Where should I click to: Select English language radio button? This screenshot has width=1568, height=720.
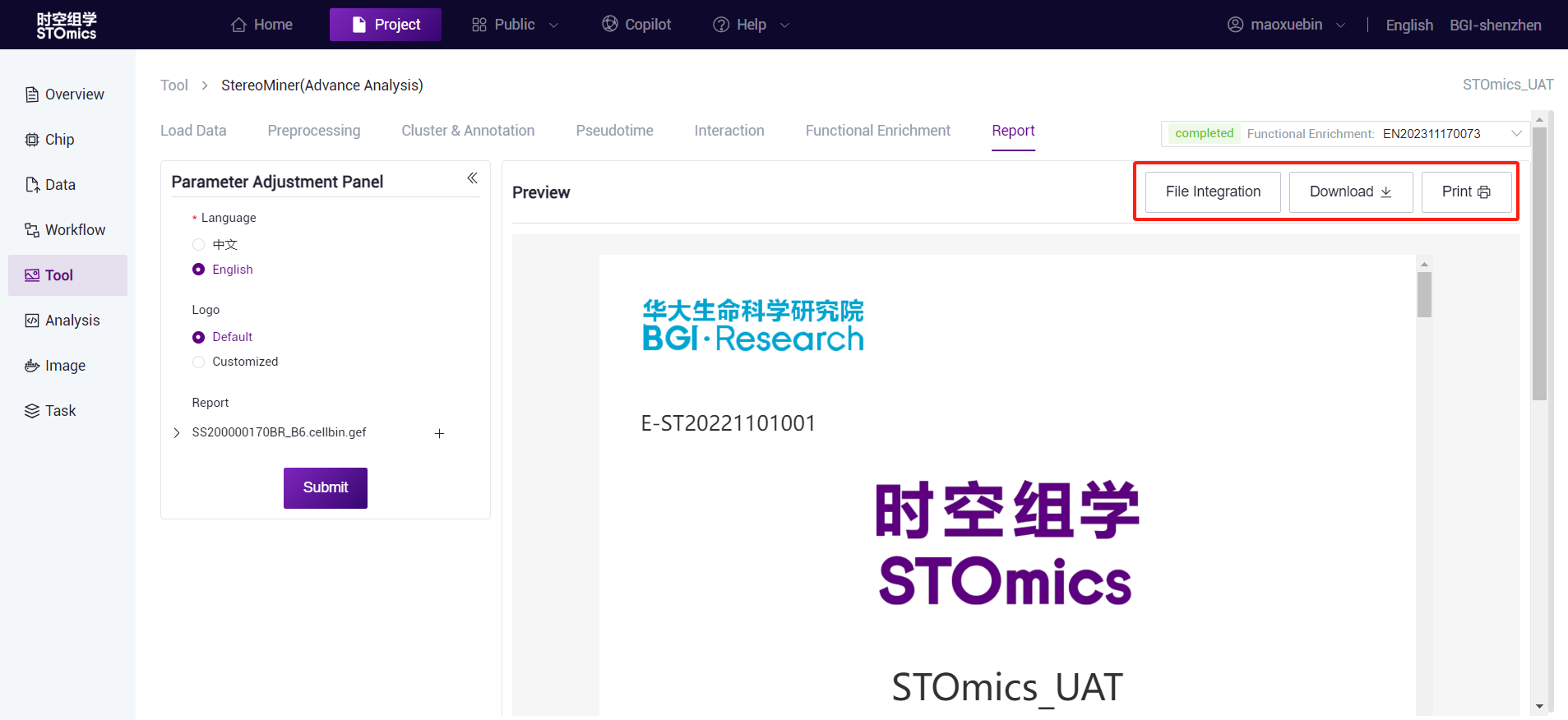[x=198, y=270]
